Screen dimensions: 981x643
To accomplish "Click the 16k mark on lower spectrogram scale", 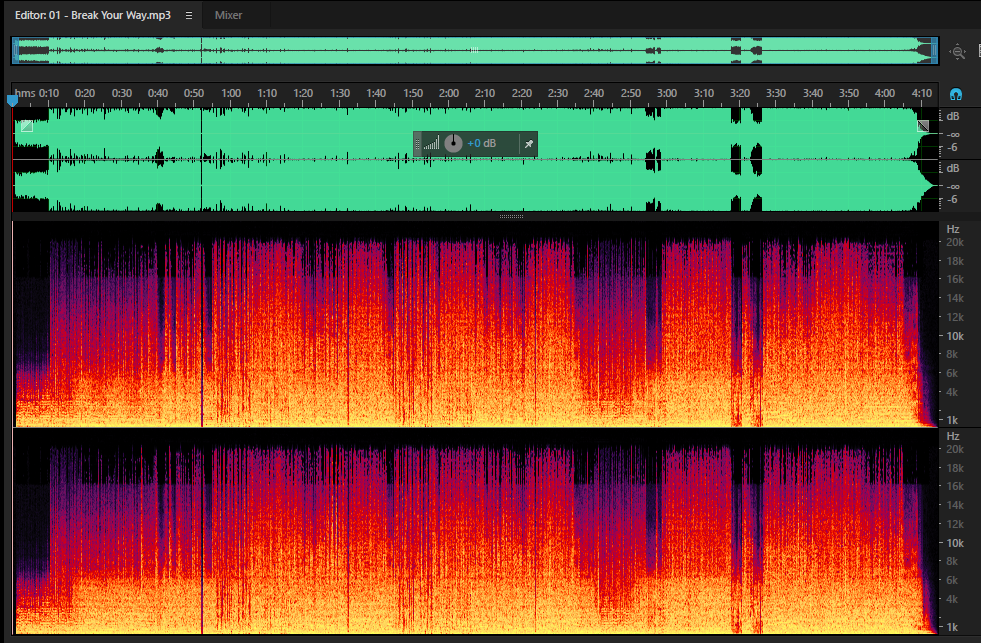I will [x=955, y=487].
